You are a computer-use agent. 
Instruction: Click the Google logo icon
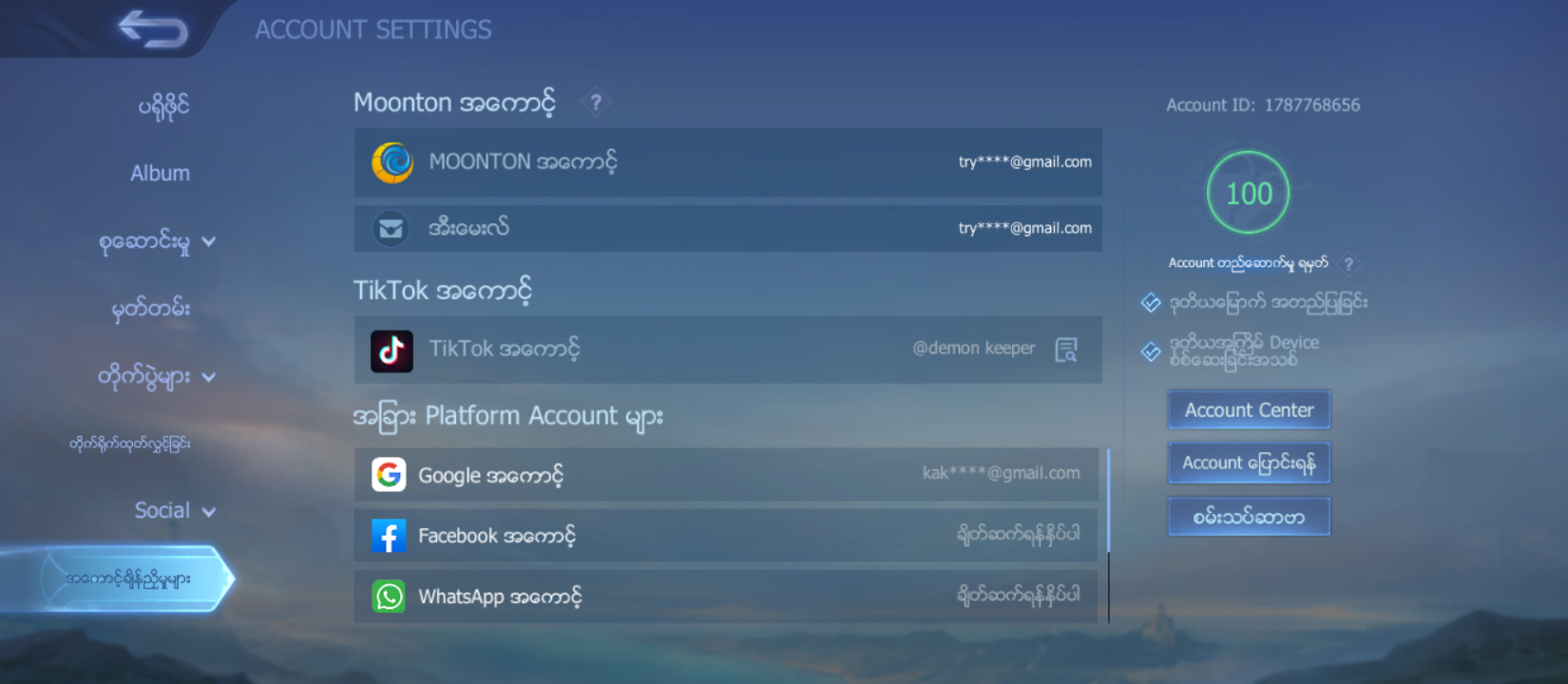tap(389, 474)
